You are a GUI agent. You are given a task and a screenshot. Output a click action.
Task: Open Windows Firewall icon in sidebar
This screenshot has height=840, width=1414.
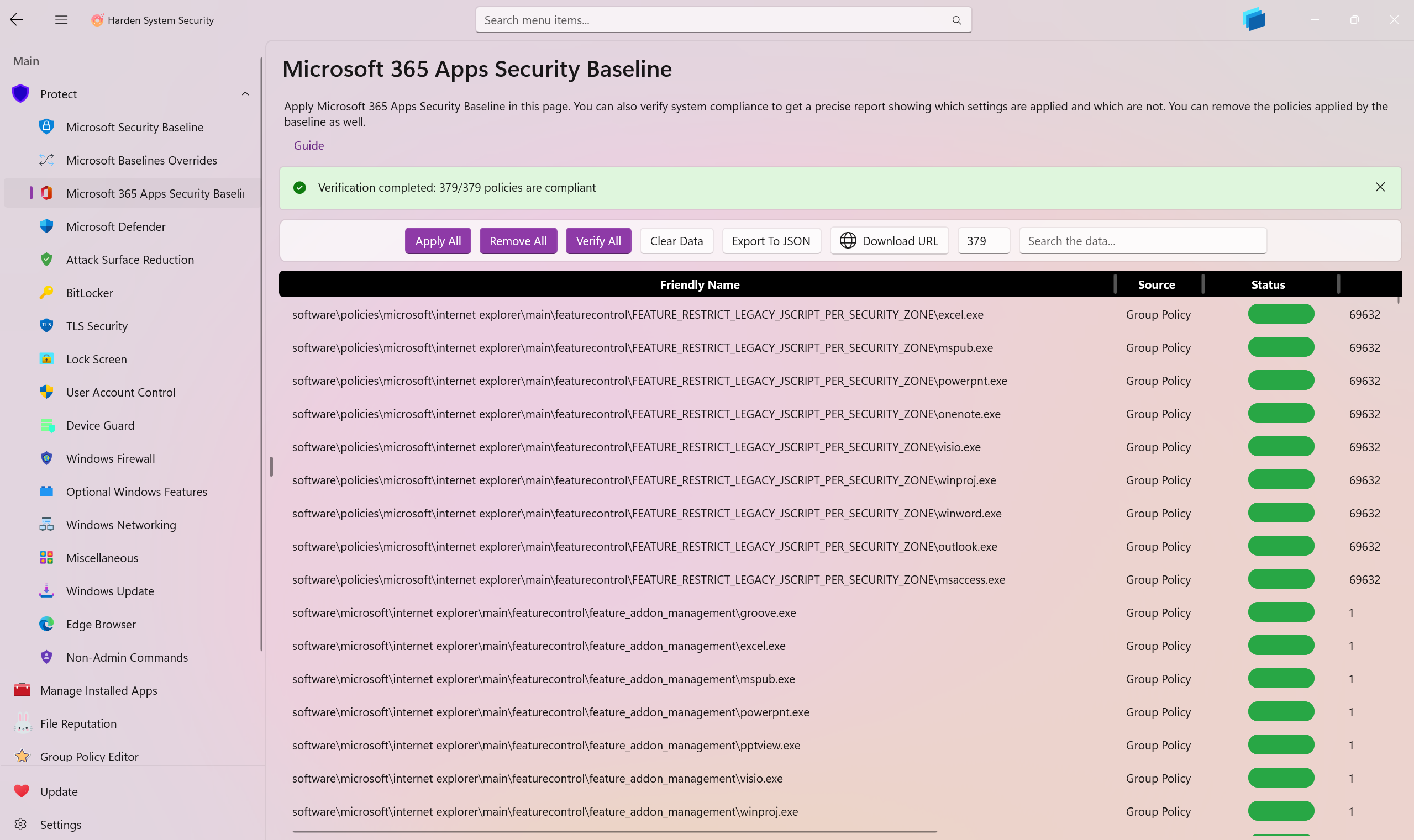tap(46, 458)
